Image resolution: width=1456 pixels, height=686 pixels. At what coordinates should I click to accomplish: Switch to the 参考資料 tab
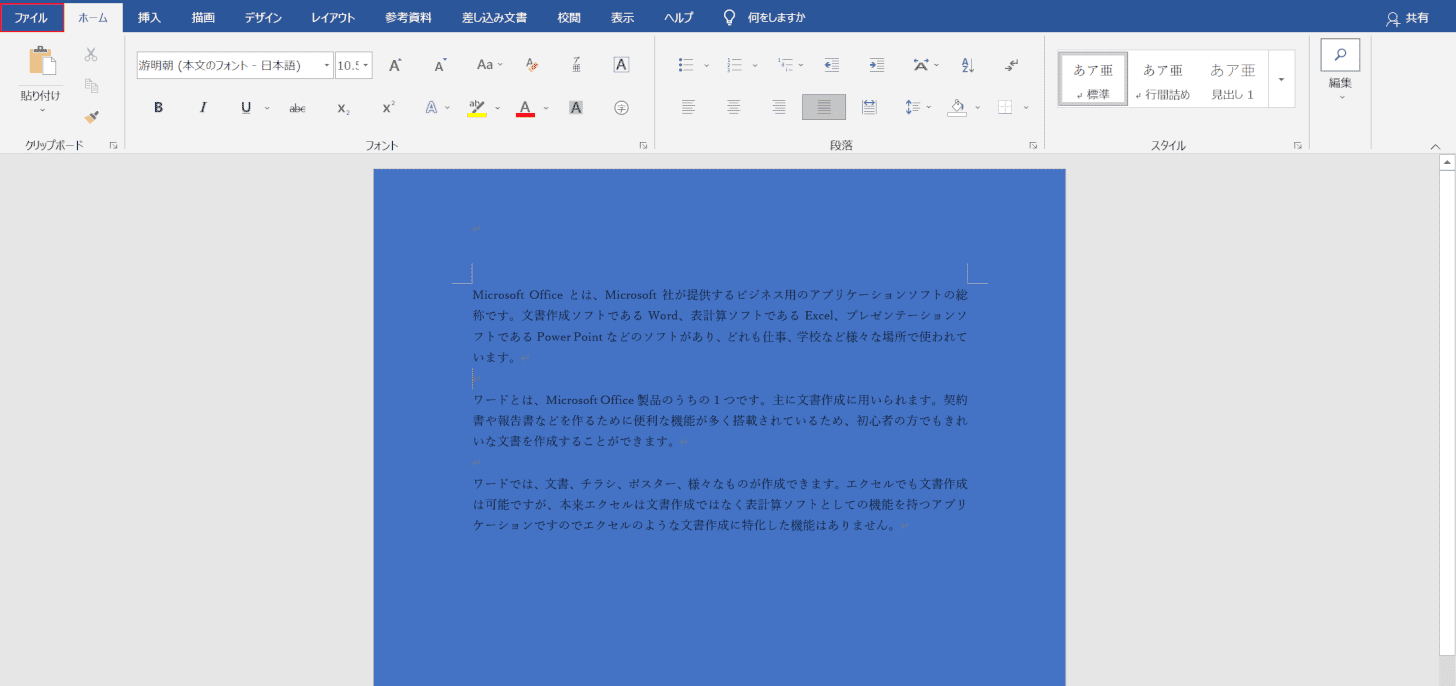[x=408, y=17]
